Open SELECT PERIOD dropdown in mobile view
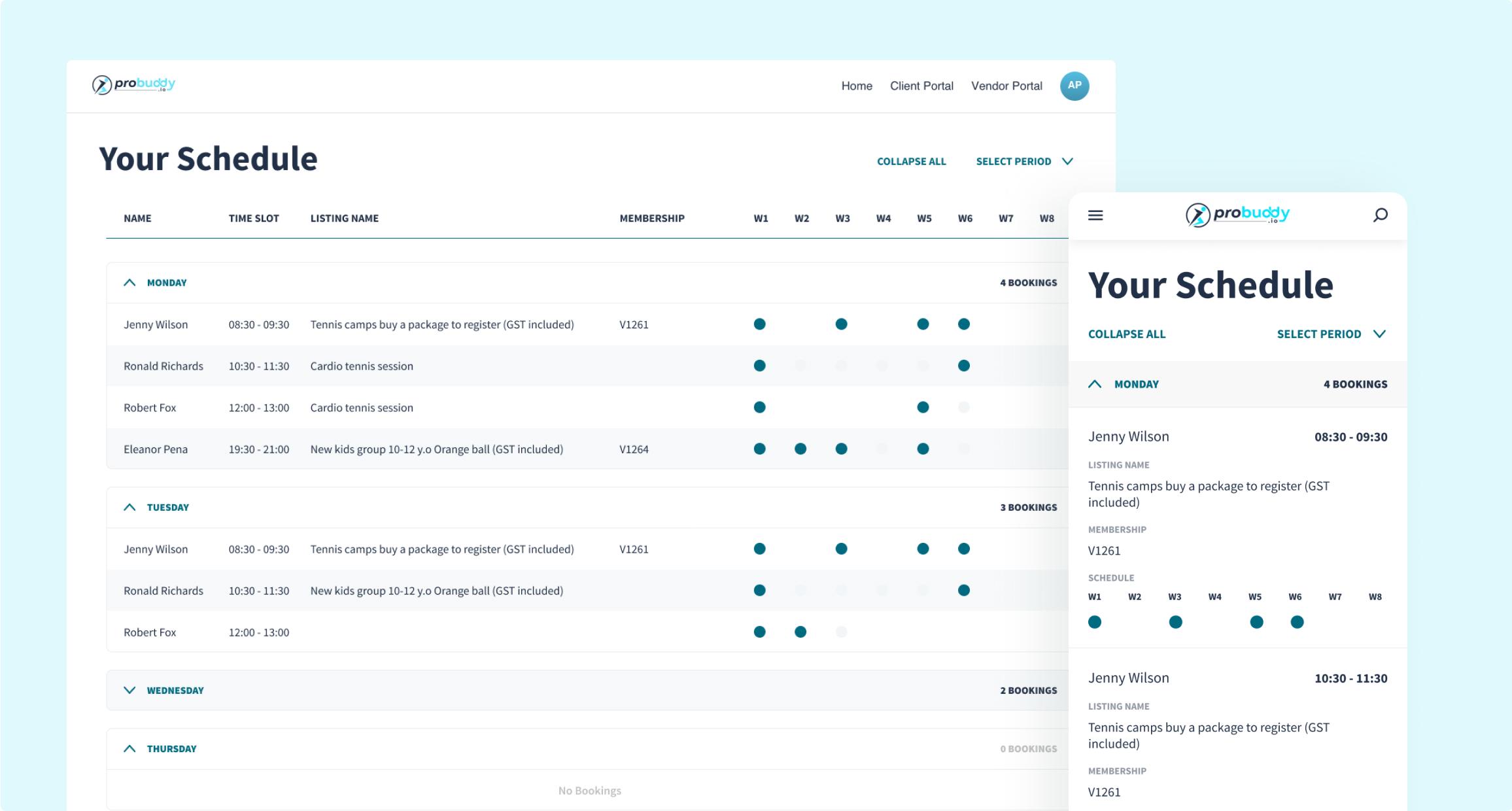1512x811 pixels. 1332,334
